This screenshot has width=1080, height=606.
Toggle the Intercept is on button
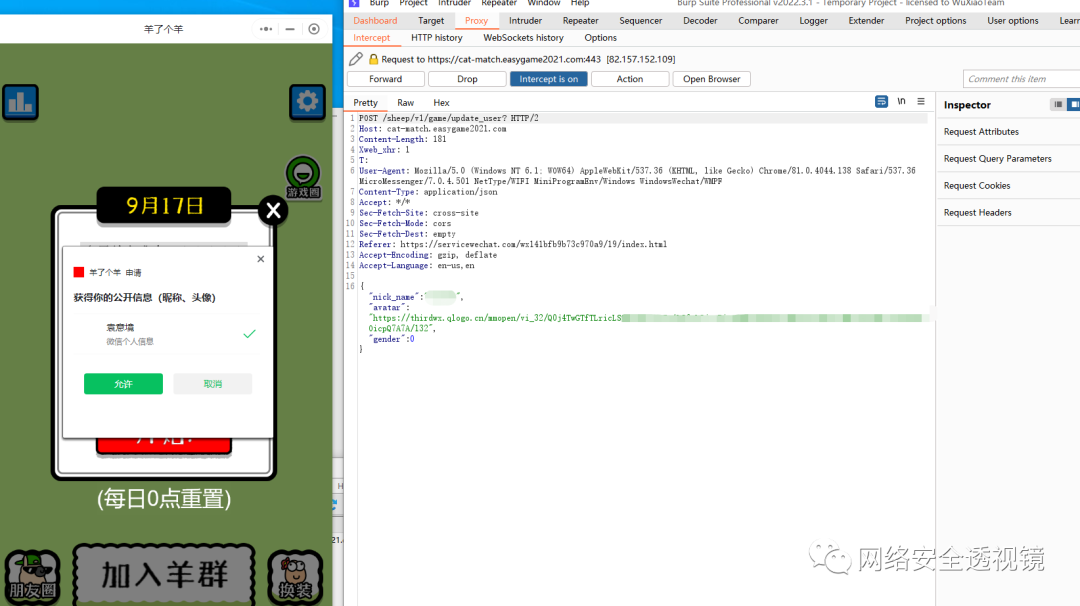pos(549,79)
